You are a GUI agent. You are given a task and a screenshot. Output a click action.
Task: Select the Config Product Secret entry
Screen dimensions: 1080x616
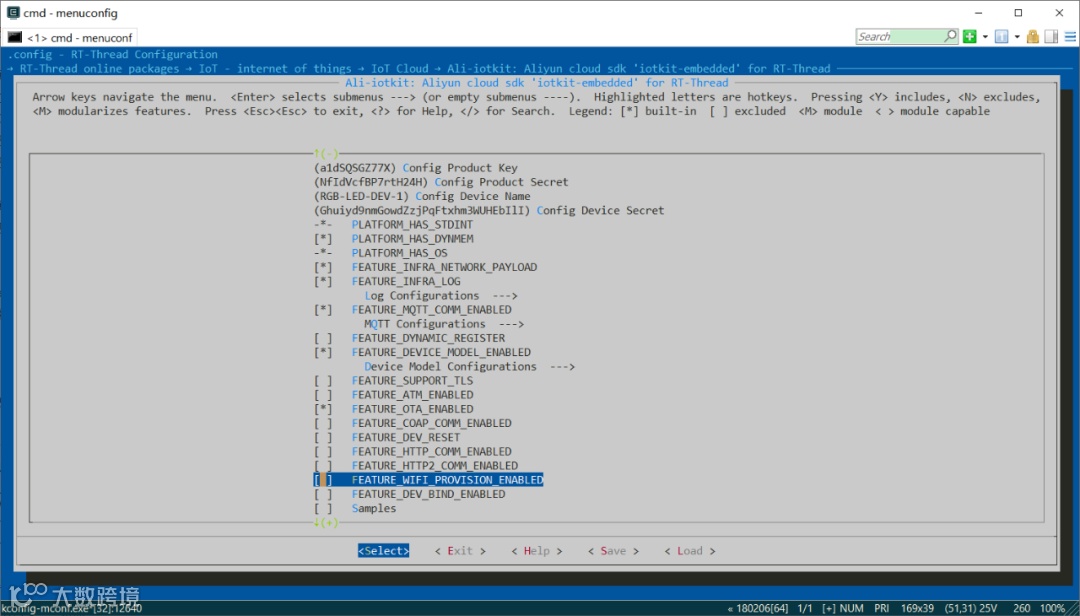coord(442,182)
